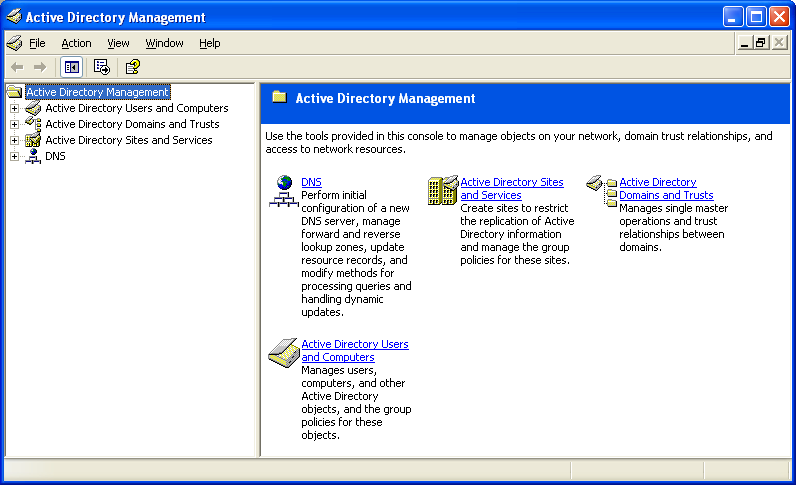The width and height of the screenshot is (796, 485).
Task: Click Sites and Services tree icon
Action: coord(33,140)
